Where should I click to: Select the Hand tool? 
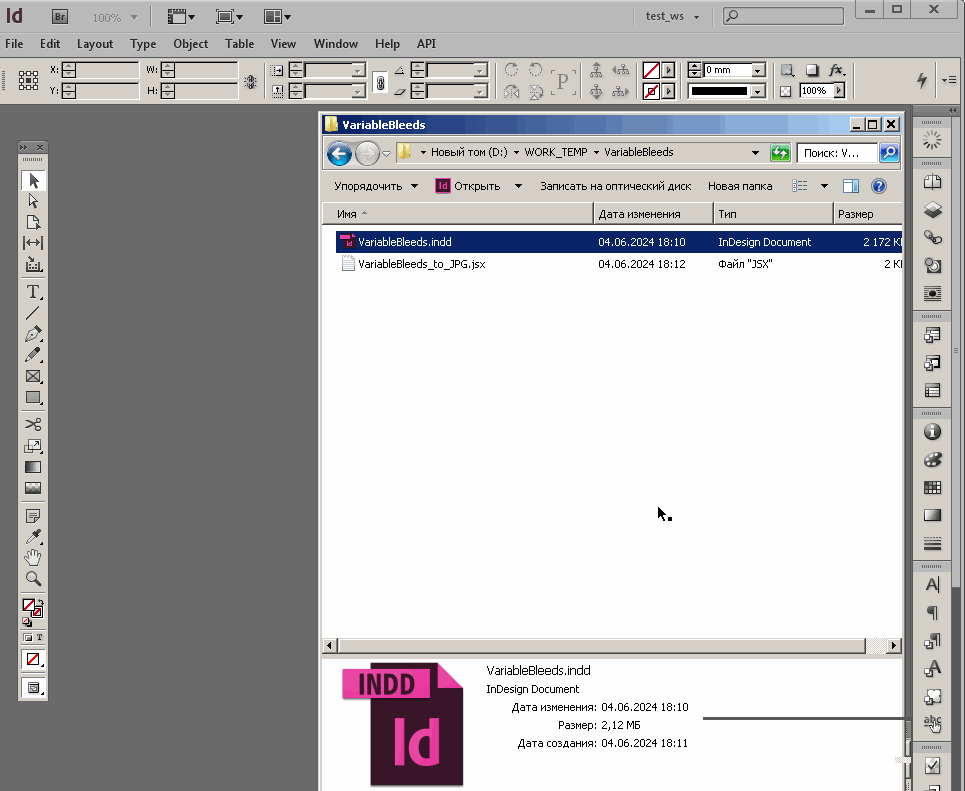coord(33,558)
